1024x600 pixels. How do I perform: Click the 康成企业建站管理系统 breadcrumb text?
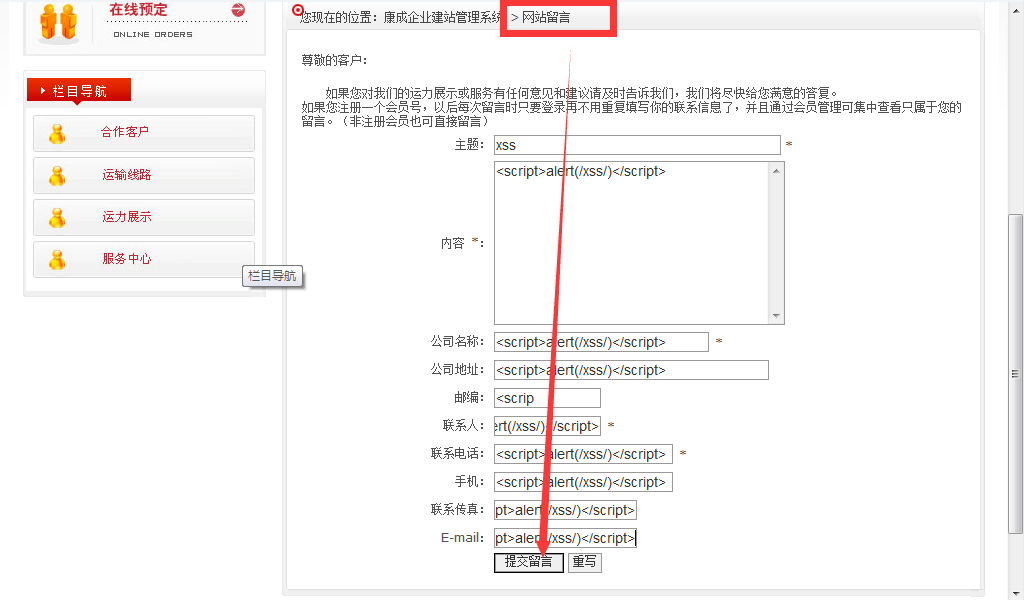[441, 18]
